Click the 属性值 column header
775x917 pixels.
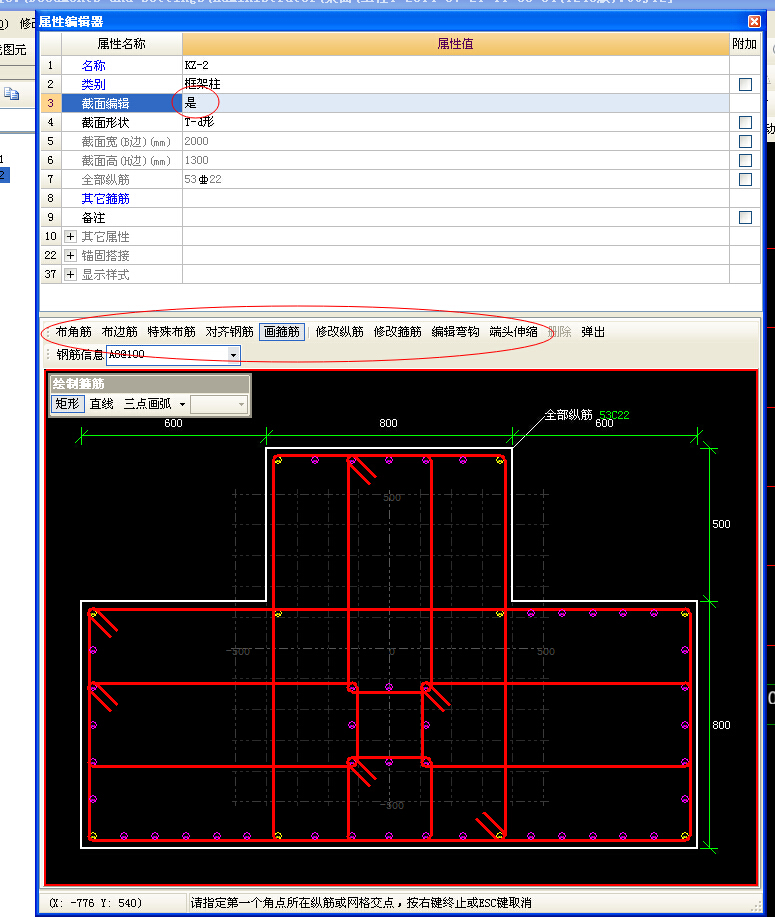(x=456, y=44)
